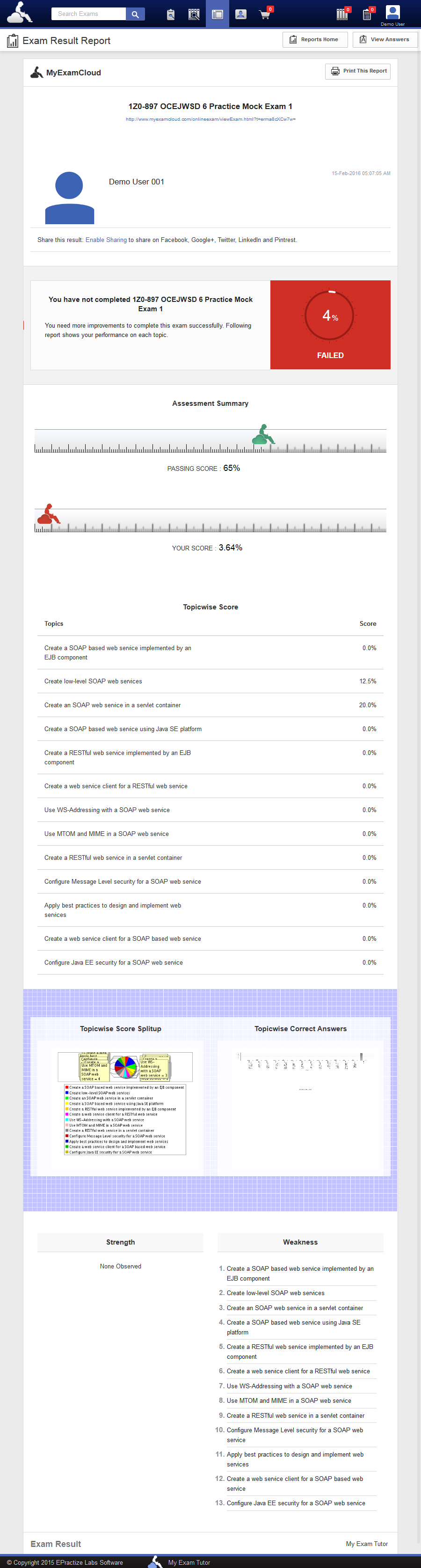
Task: Select the highlighted dashboard panel icon
Action: (x=217, y=14)
